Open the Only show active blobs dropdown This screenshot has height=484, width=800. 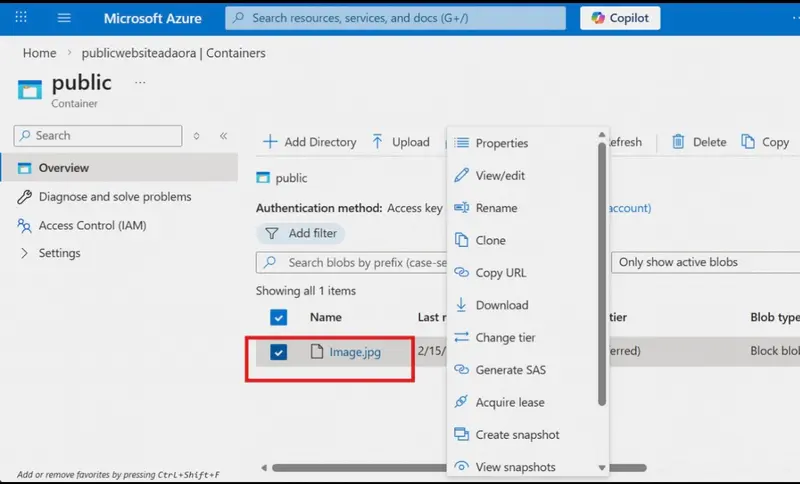tap(706, 262)
